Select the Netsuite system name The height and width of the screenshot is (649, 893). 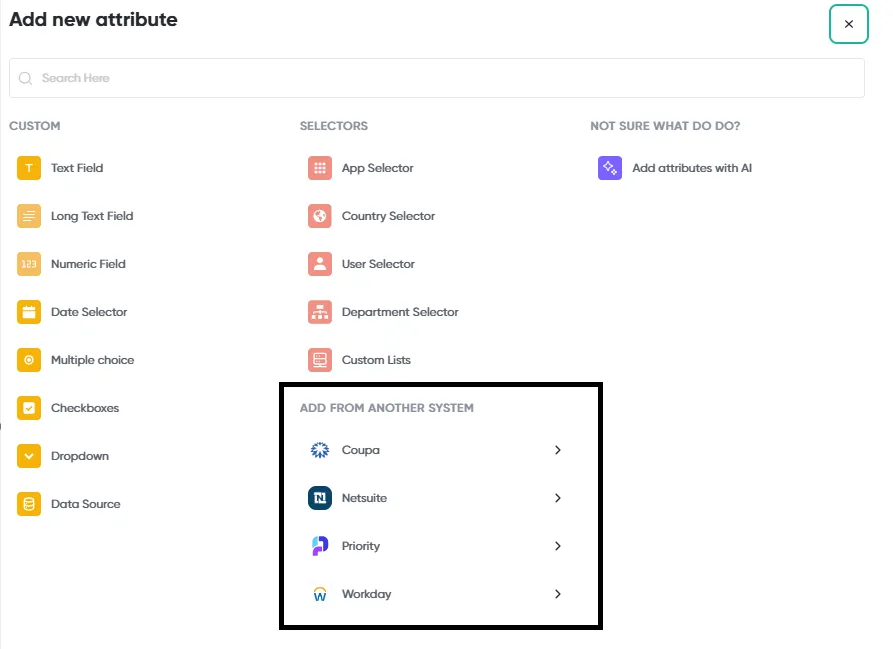pos(364,498)
